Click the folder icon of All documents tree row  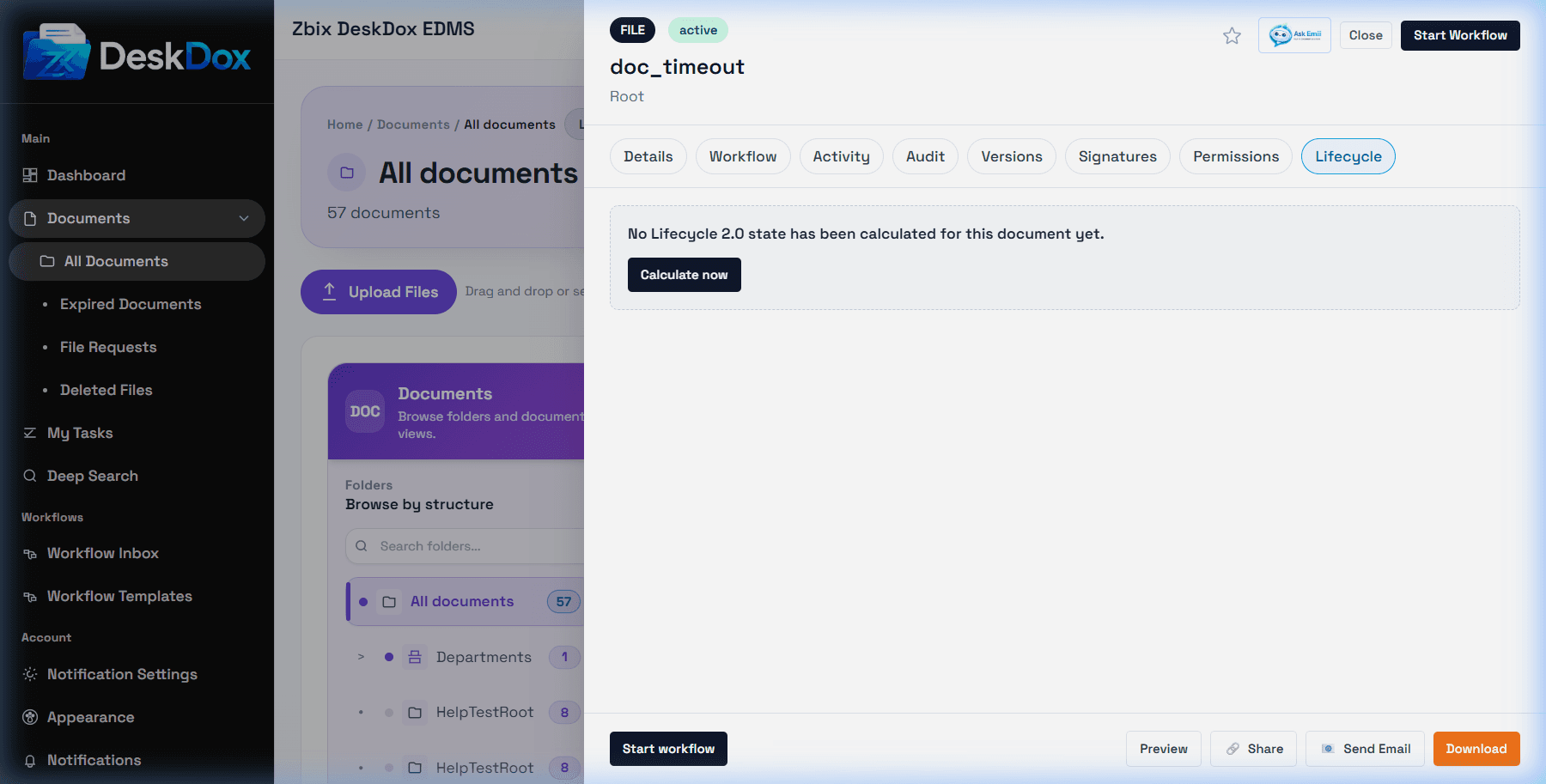389,602
